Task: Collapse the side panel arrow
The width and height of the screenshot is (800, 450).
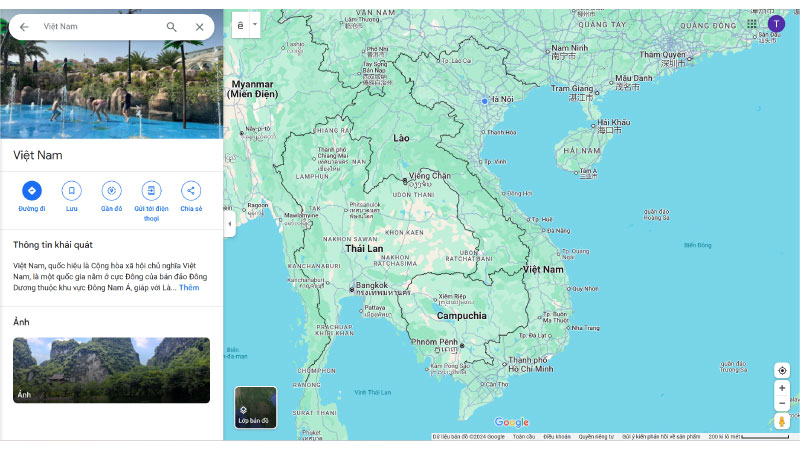Action: tap(230, 223)
